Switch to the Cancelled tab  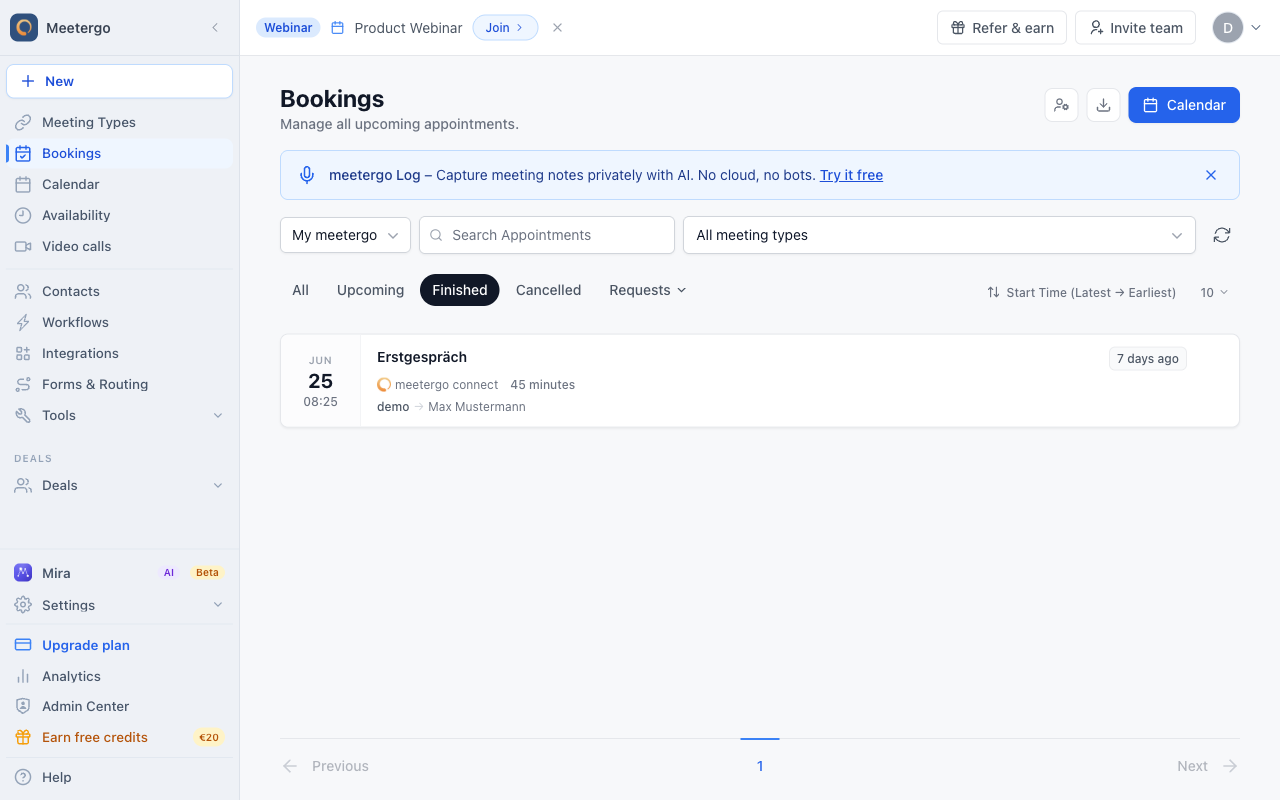point(548,290)
